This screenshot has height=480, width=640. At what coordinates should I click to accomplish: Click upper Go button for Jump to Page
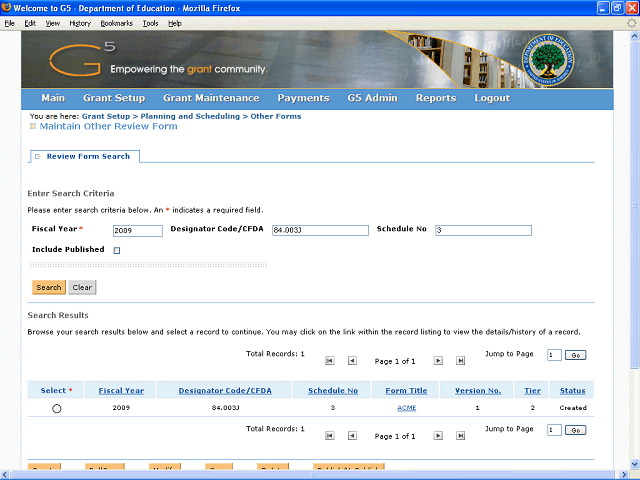[x=576, y=355]
